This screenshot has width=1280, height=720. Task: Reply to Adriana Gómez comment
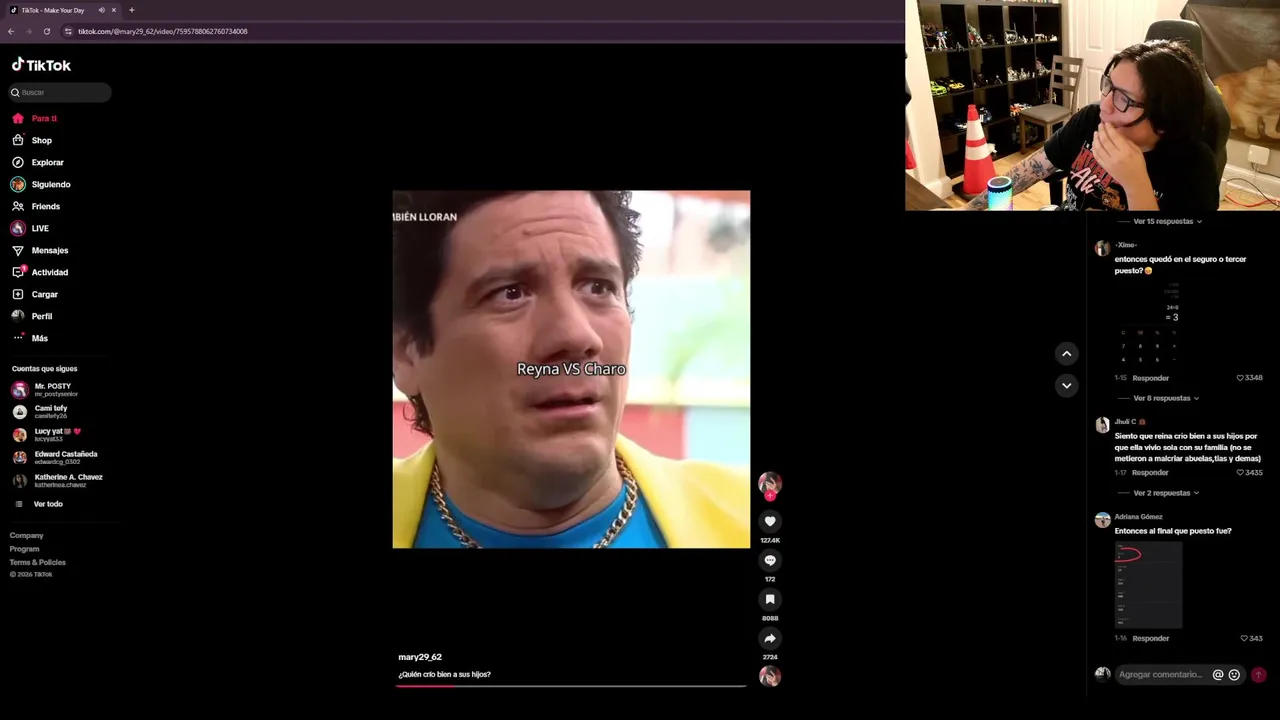point(1150,638)
